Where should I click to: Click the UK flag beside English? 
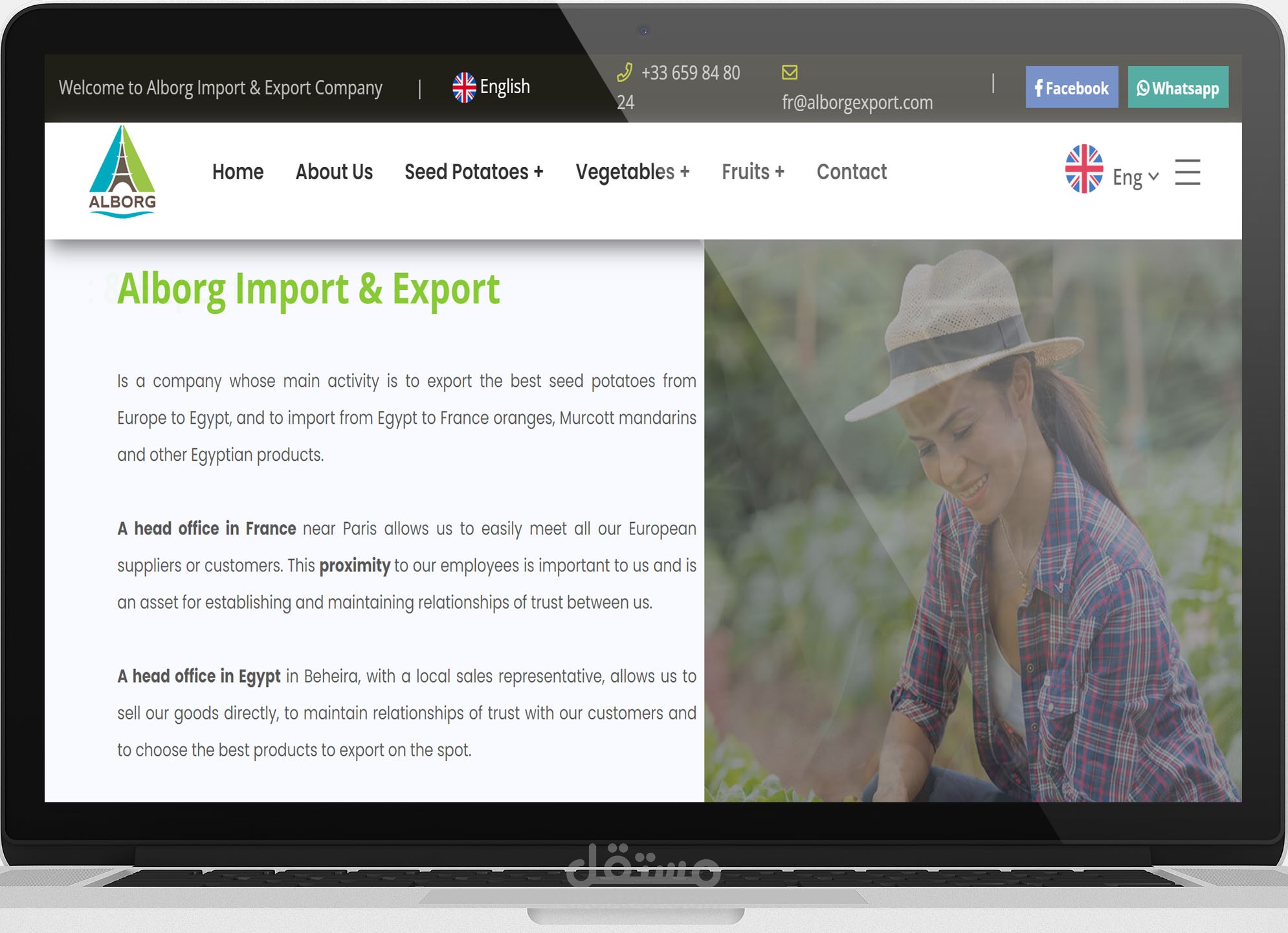464,87
